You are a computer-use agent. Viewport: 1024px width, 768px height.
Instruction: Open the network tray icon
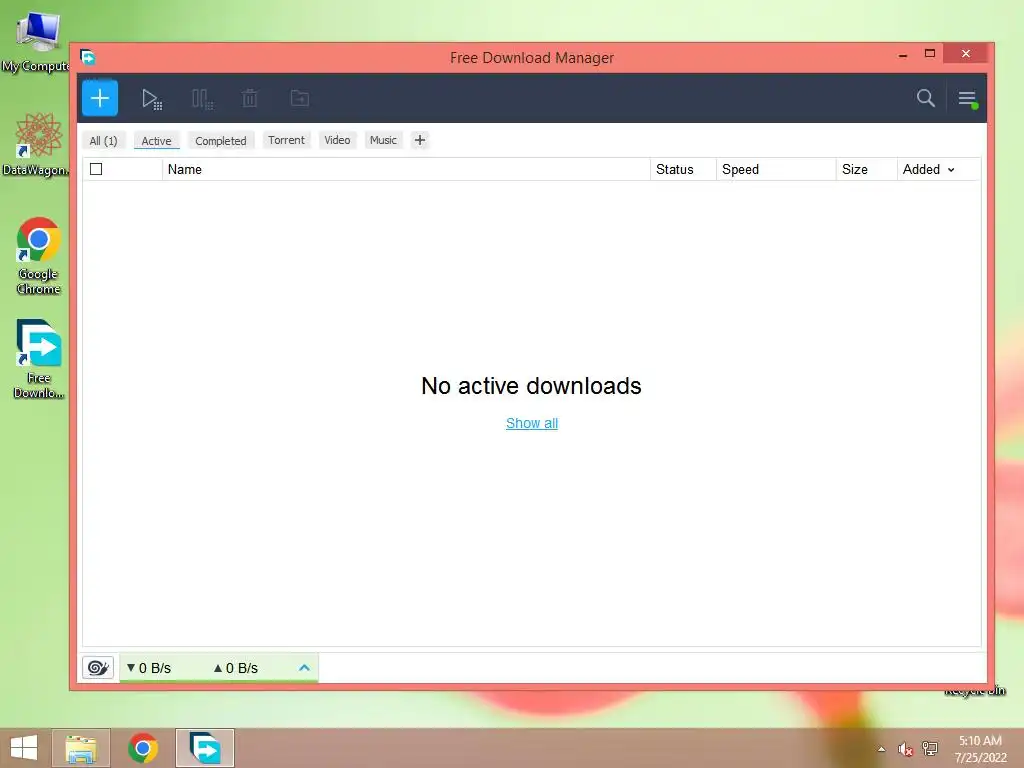pyautogui.click(x=930, y=749)
